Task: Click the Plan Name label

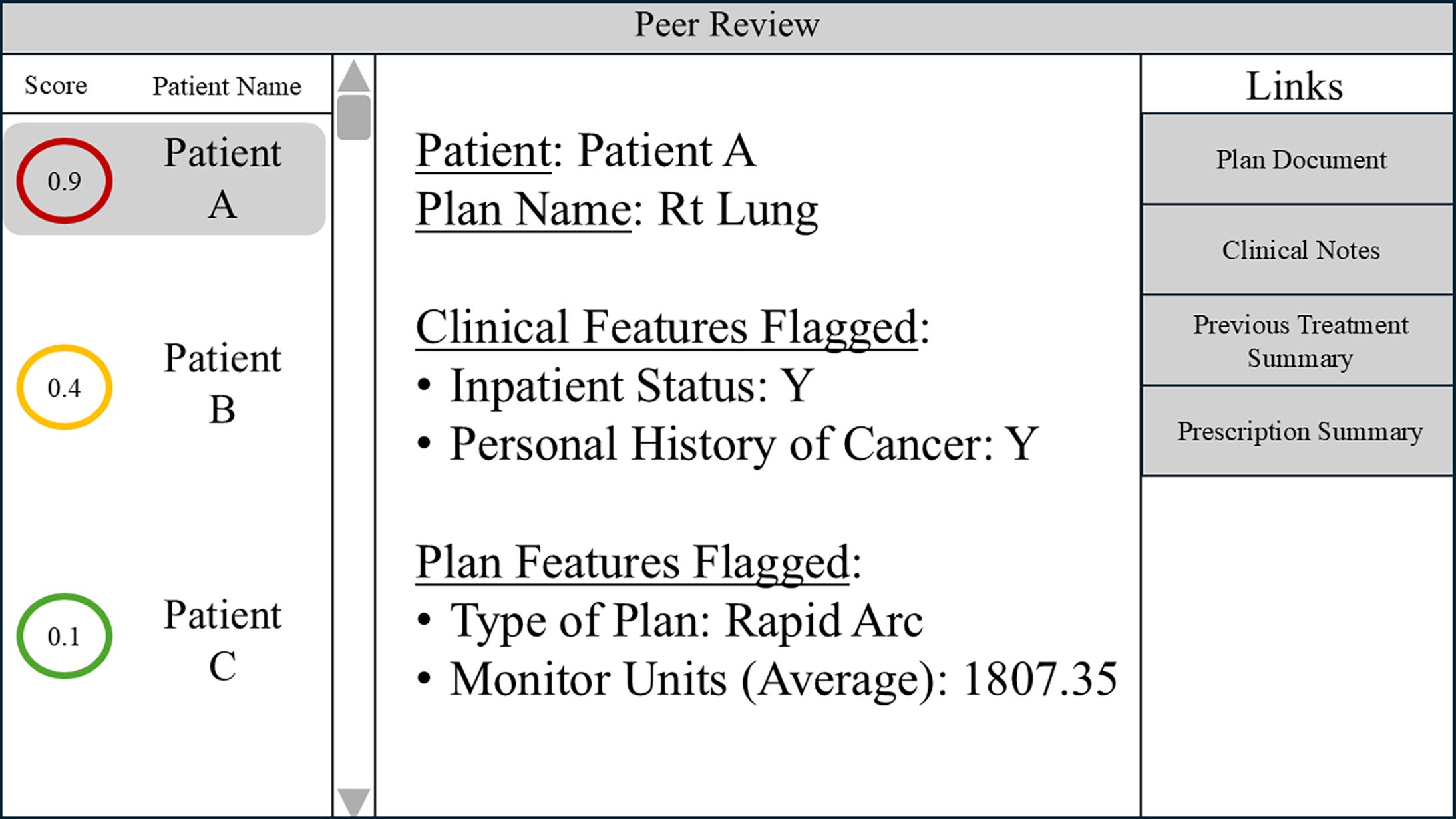Action: click(x=523, y=210)
